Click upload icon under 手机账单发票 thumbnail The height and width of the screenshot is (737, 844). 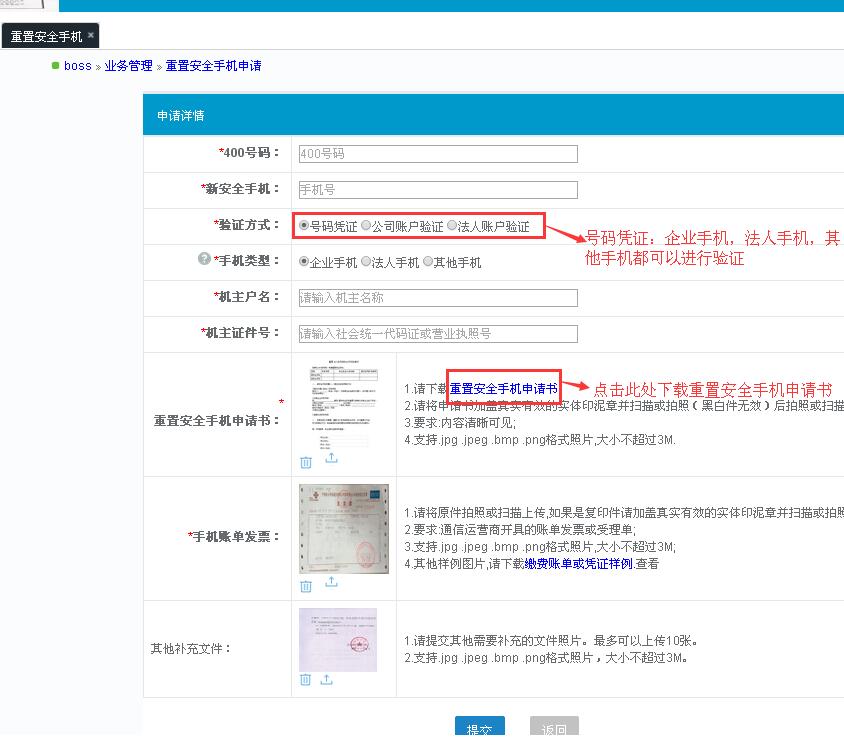tap(331, 582)
